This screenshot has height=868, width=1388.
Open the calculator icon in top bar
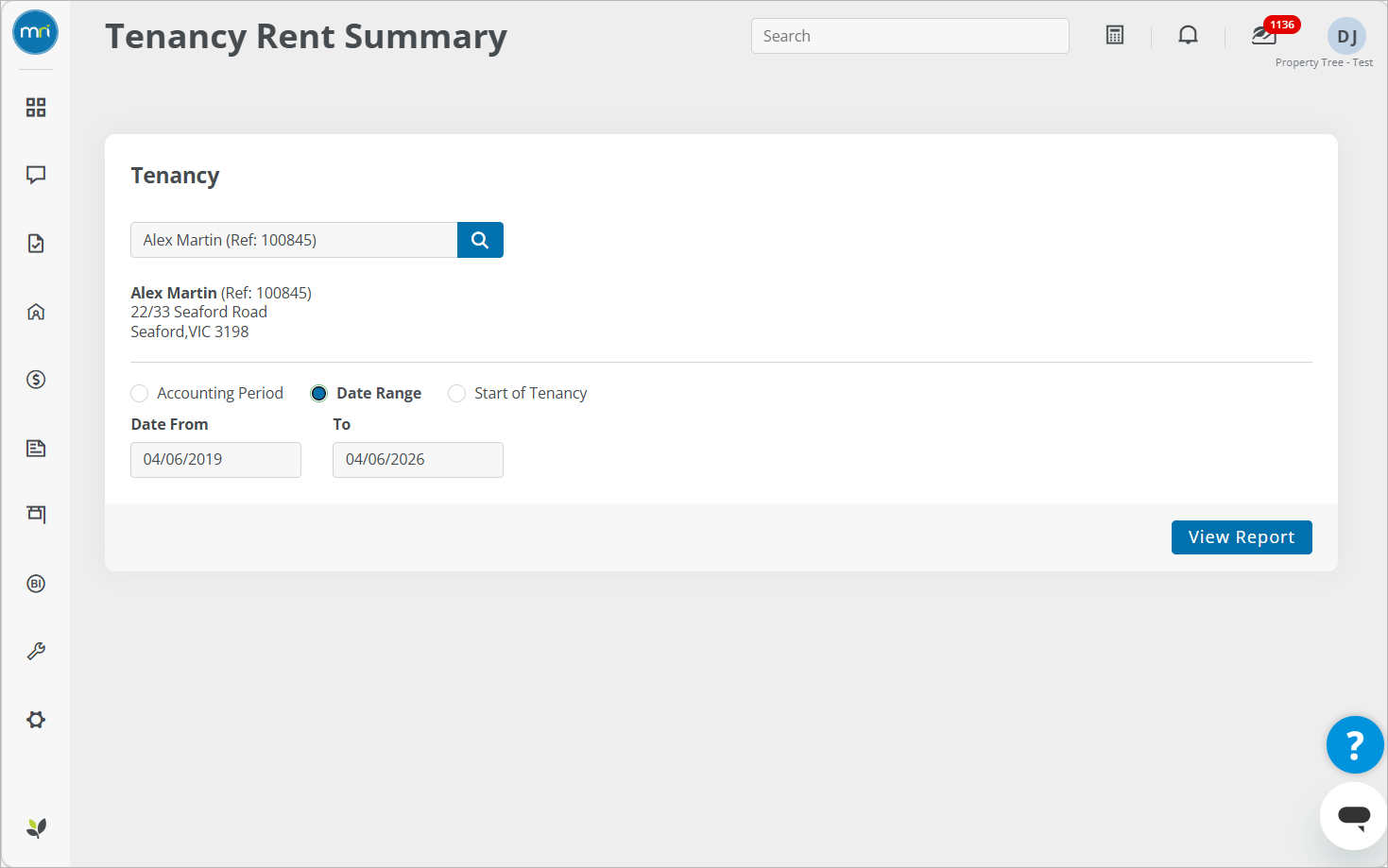1115,35
